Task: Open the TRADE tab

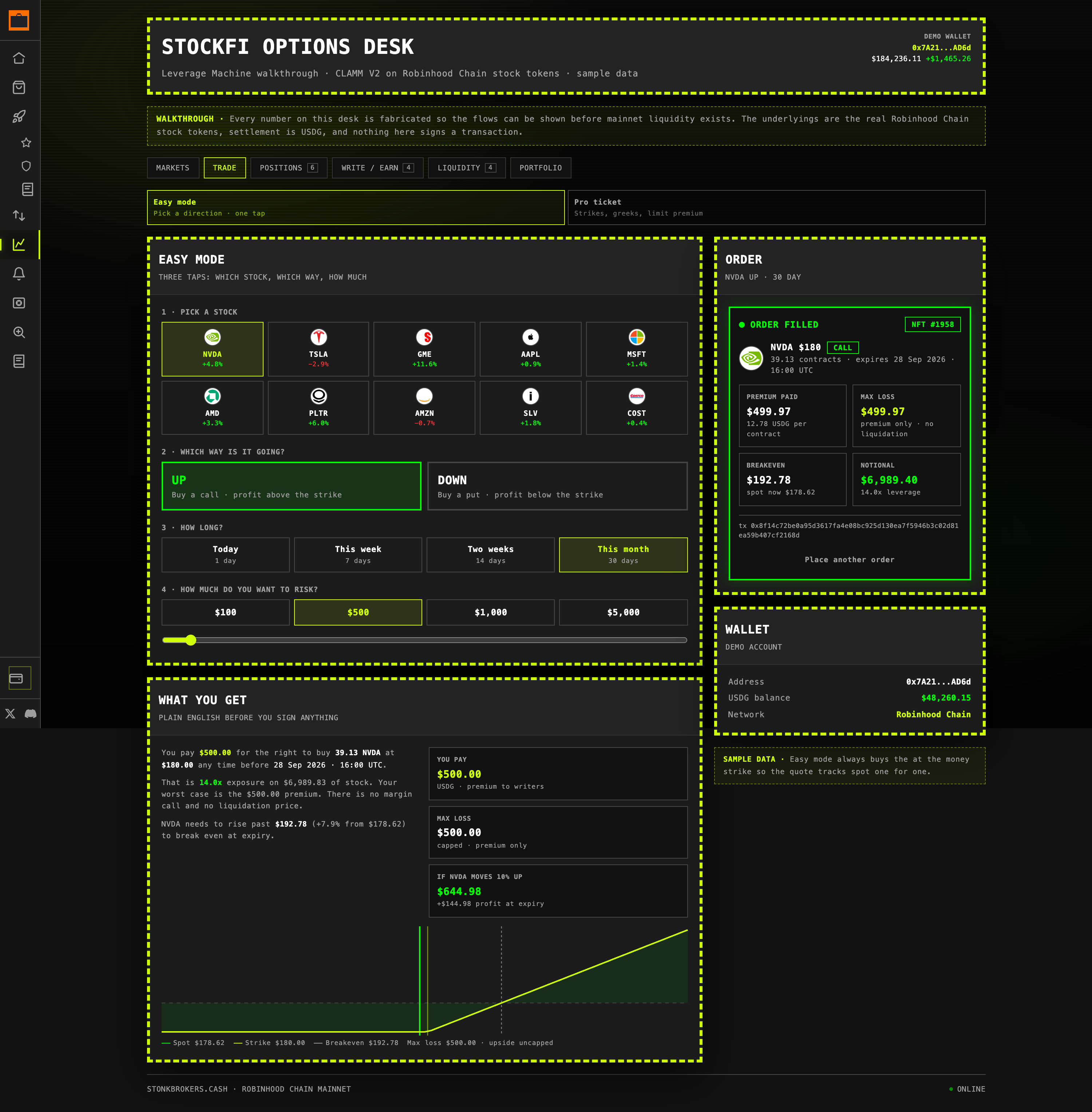Action: point(225,167)
